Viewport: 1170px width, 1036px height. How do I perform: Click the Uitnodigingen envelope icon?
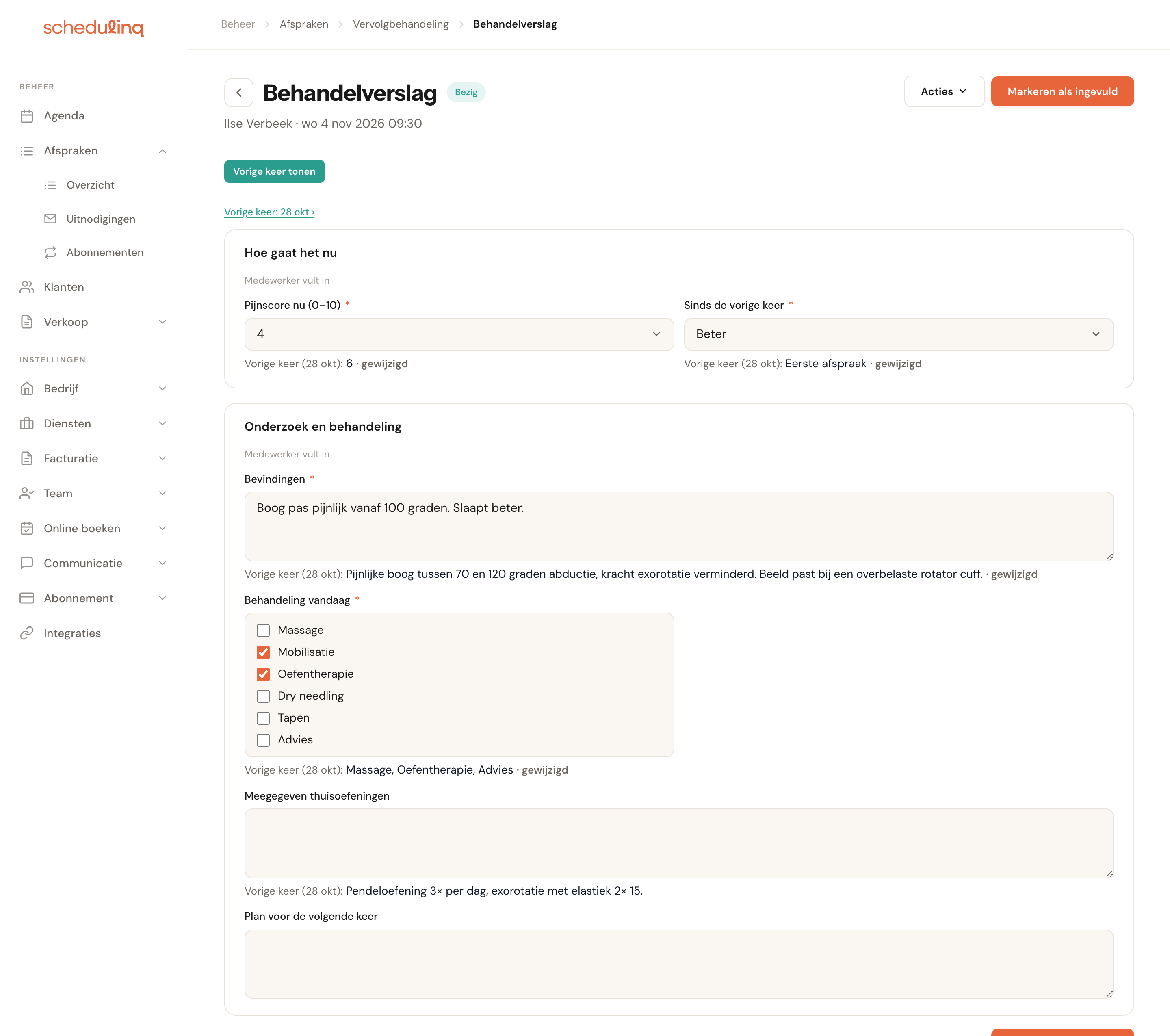tap(50, 219)
